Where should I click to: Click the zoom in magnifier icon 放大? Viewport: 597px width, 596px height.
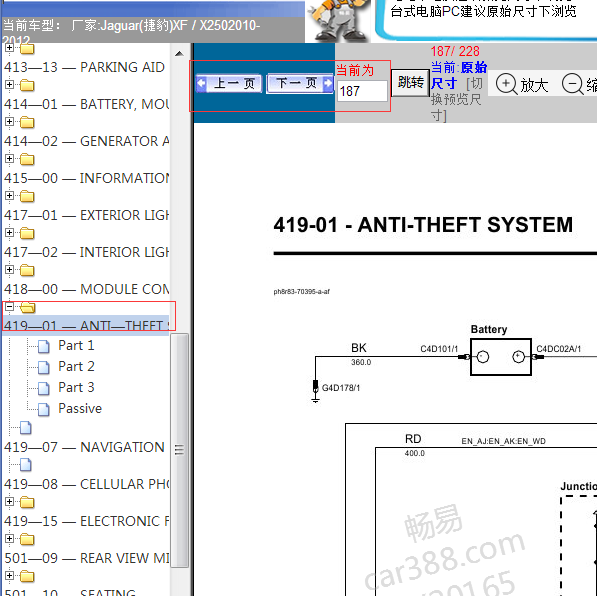click(507, 84)
